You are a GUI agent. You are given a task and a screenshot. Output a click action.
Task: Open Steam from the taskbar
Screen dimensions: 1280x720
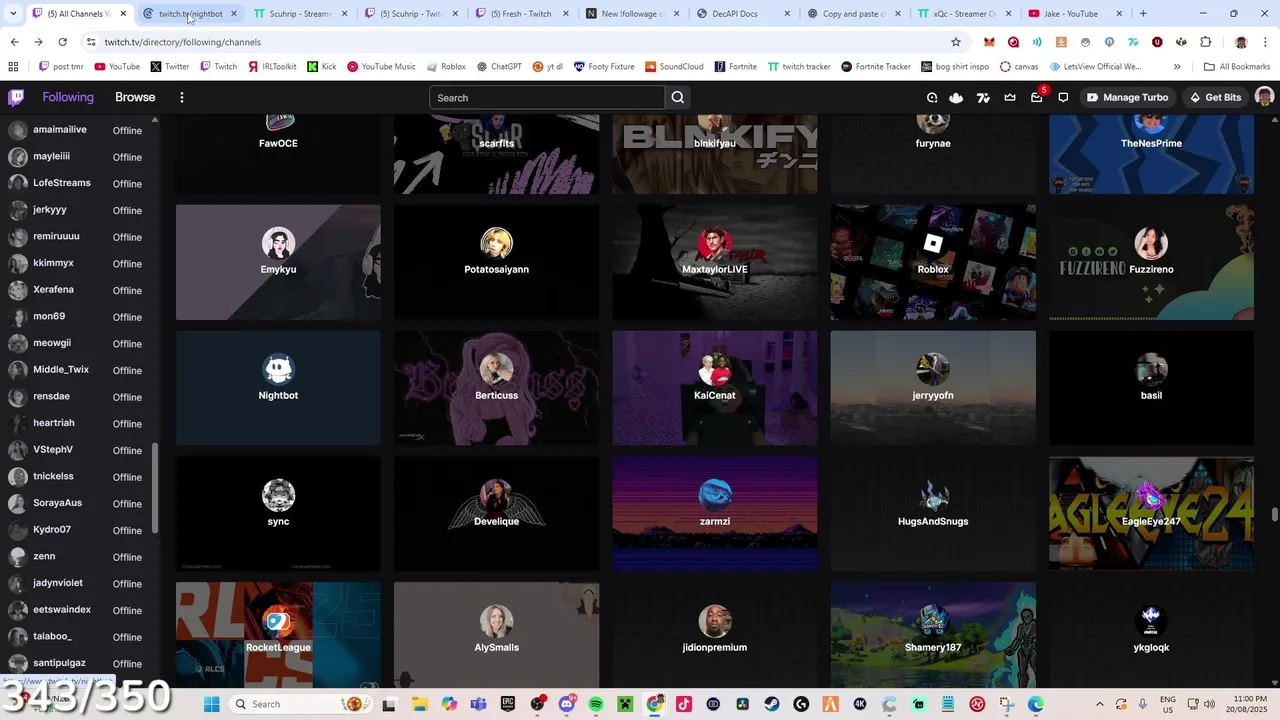771,704
